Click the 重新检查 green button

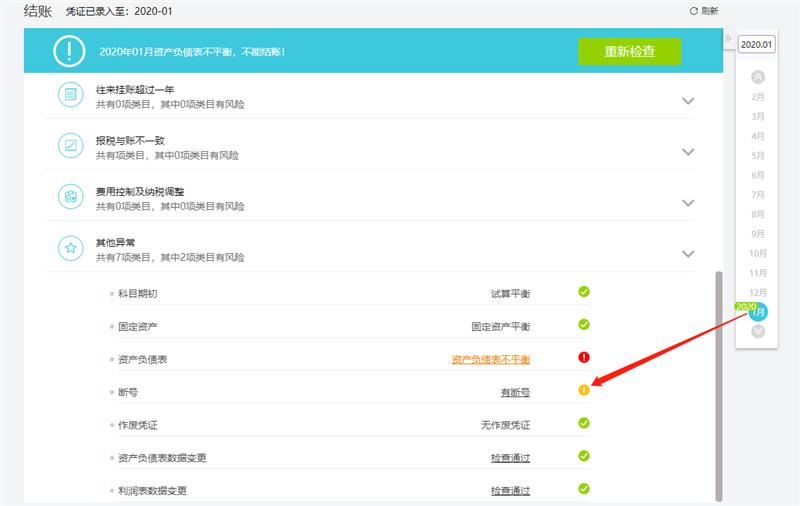[x=629, y=51]
